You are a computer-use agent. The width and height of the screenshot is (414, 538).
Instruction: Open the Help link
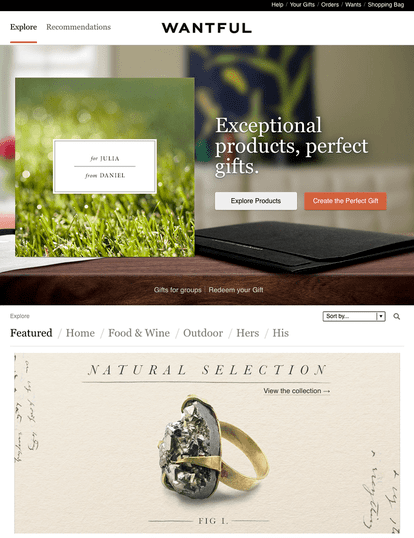pyautogui.click(x=277, y=5)
